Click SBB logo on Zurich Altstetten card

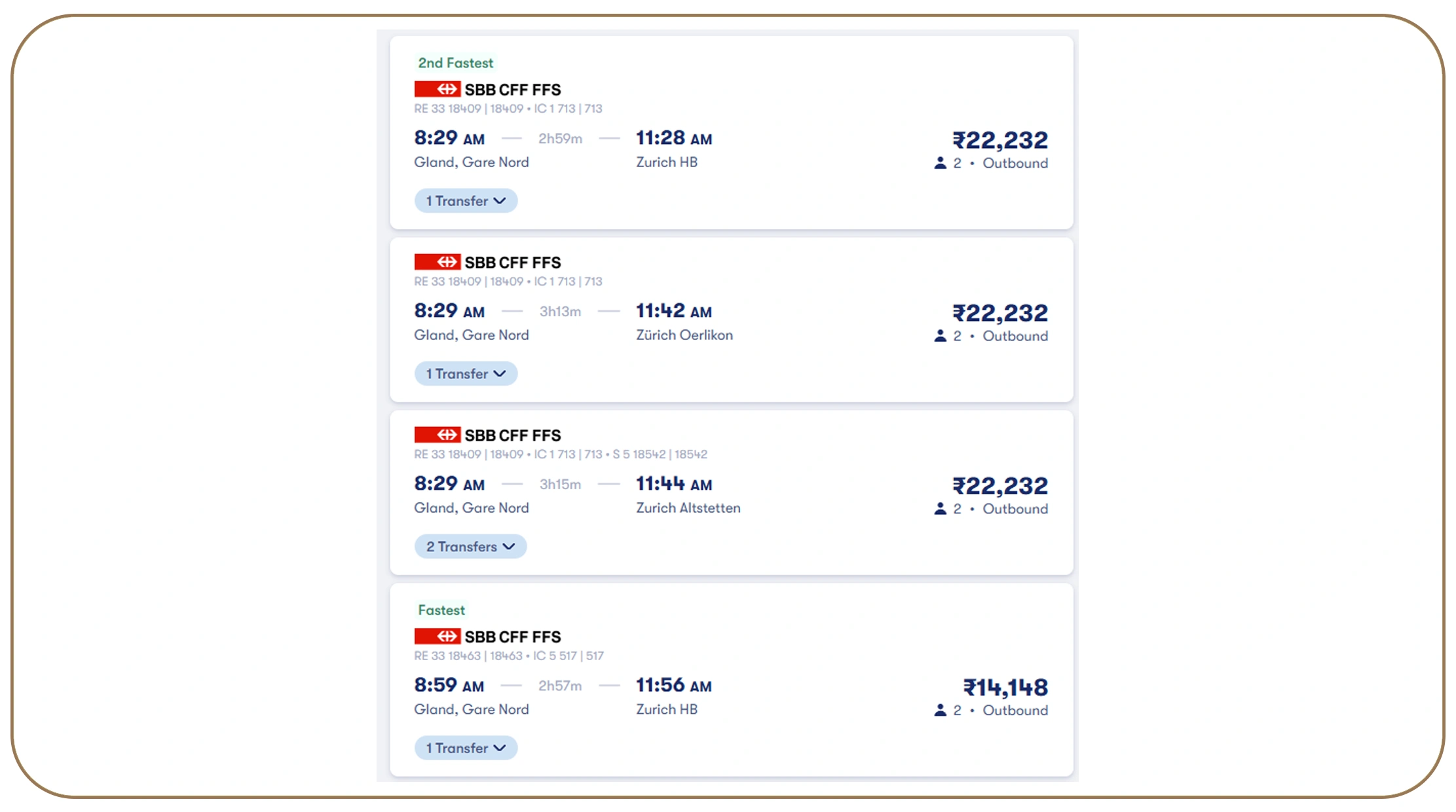[437, 435]
